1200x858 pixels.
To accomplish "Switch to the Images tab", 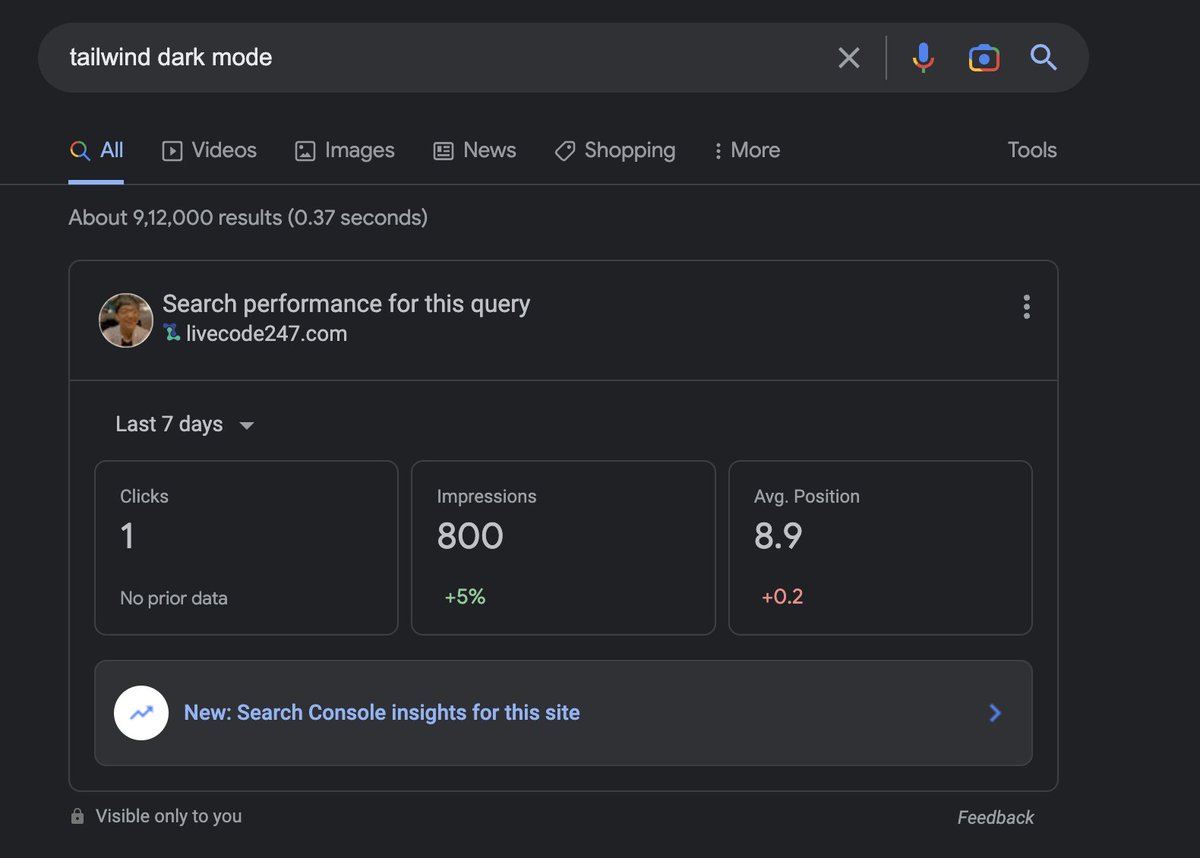I will 344,150.
